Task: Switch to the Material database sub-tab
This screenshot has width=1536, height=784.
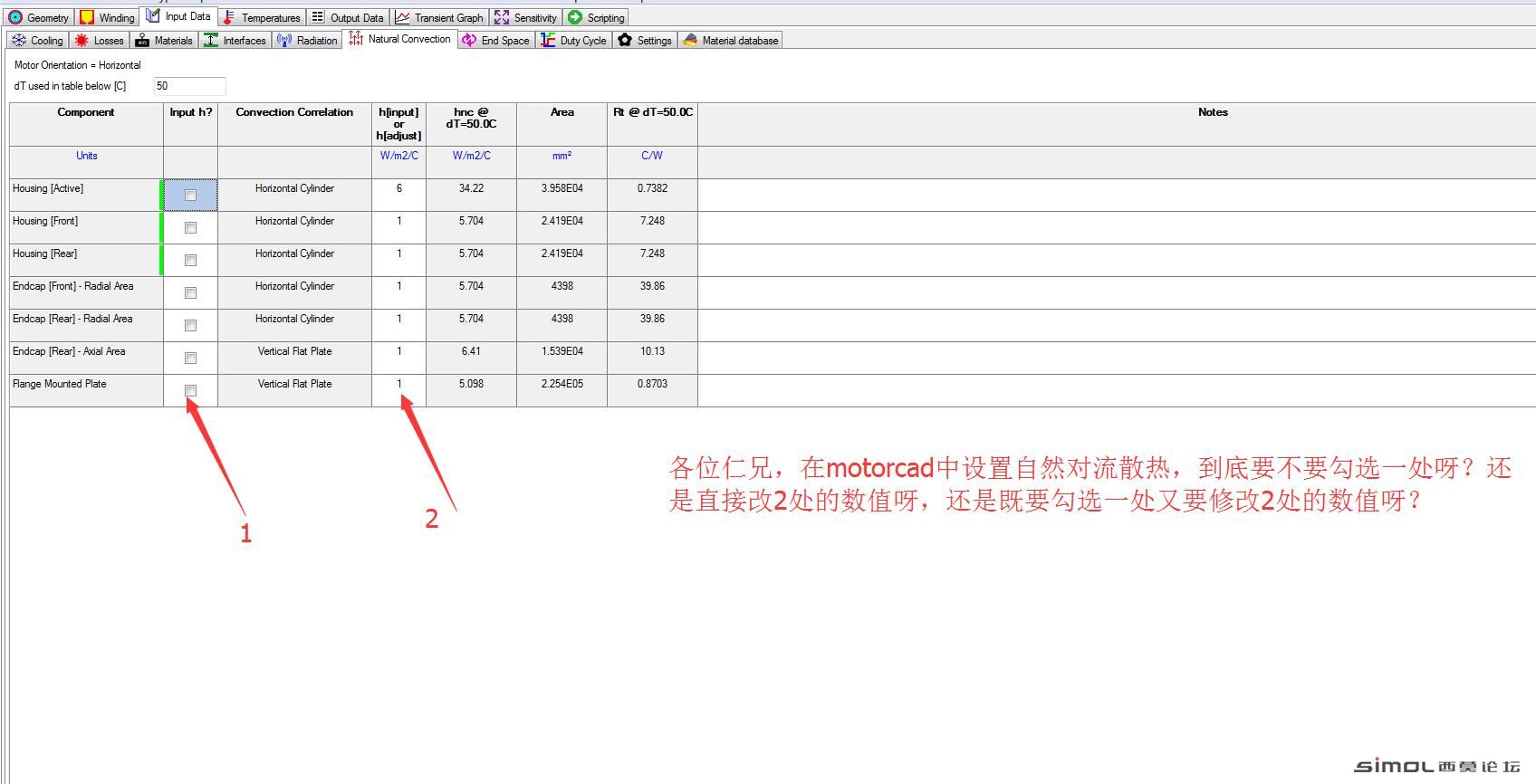Action: point(731,41)
